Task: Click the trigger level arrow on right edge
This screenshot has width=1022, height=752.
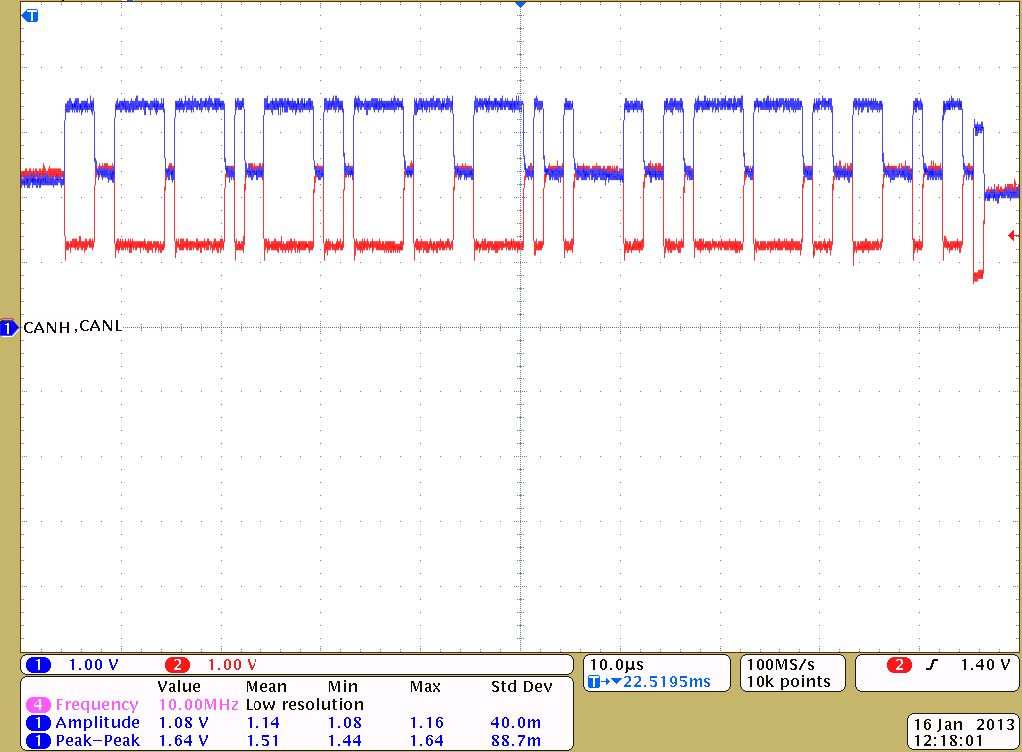Action: click(x=1013, y=235)
